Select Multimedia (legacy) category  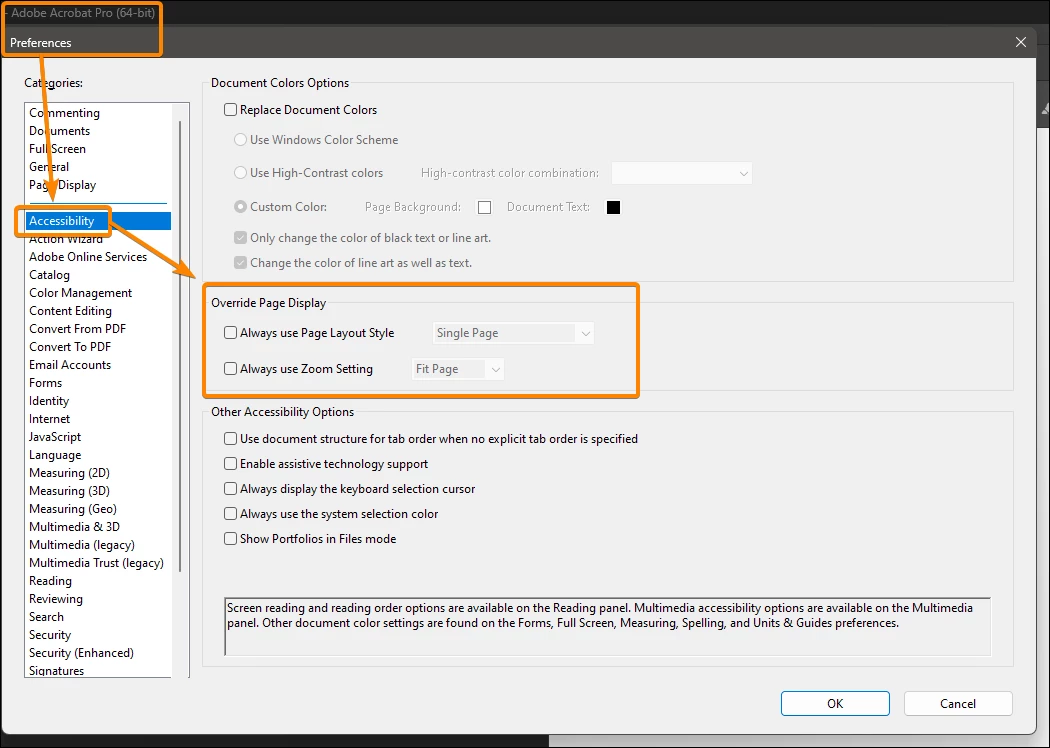pyautogui.click(x=82, y=545)
